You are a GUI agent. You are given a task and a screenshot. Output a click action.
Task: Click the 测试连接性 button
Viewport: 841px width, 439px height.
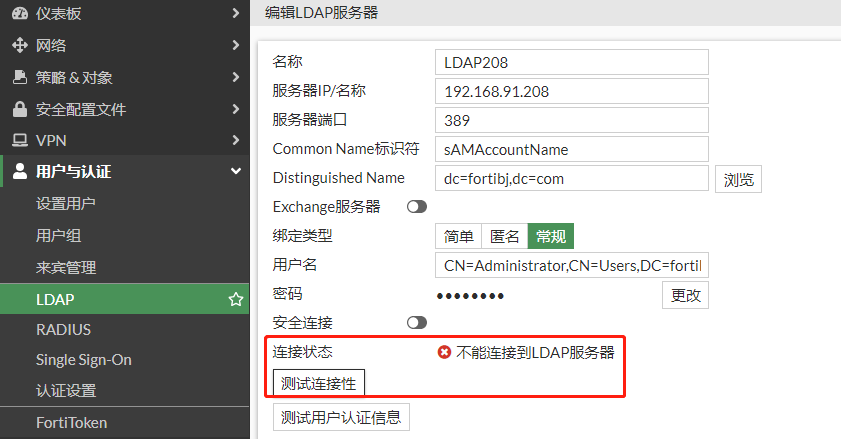[319, 383]
